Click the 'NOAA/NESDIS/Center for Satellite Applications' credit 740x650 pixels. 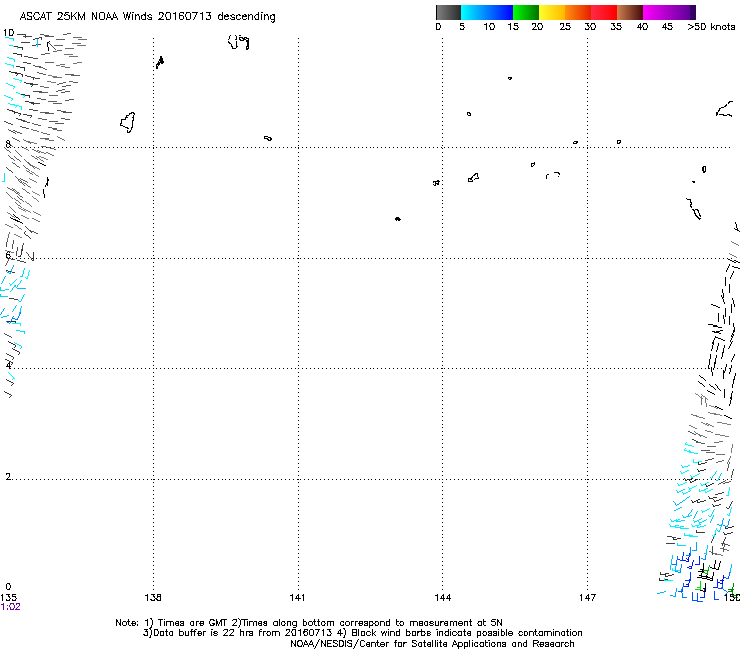[432, 644]
